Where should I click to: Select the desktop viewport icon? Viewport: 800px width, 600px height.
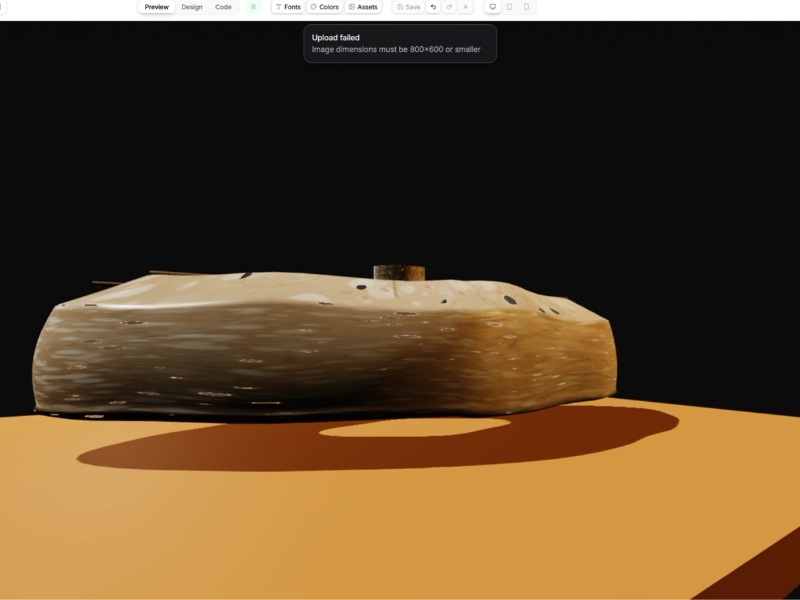(492, 7)
